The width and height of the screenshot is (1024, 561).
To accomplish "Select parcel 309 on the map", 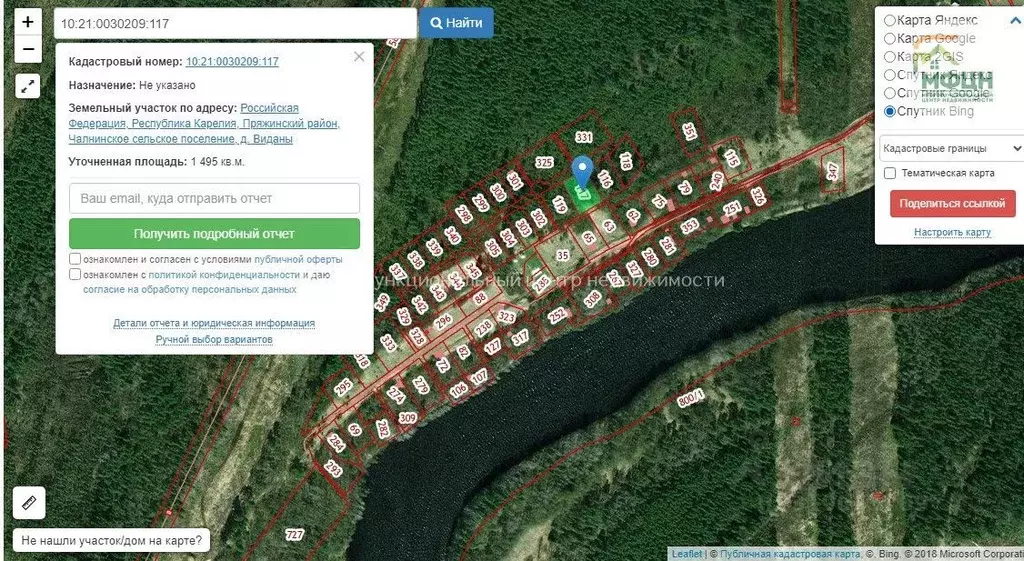I will click(408, 418).
